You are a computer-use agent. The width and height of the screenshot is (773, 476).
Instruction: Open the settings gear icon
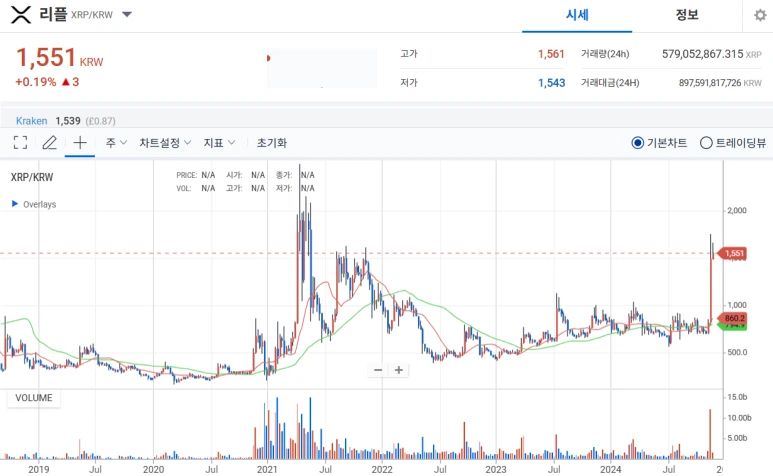coord(760,15)
